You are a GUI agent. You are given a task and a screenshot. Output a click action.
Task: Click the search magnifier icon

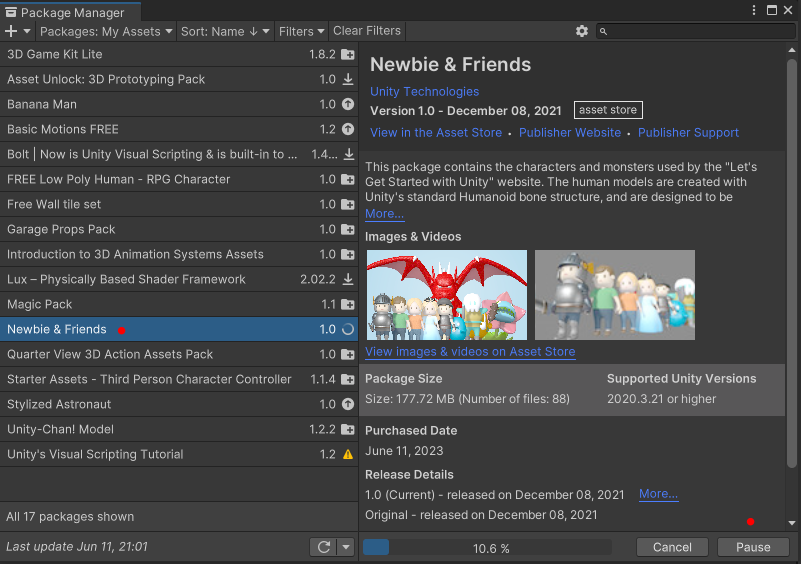click(603, 32)
